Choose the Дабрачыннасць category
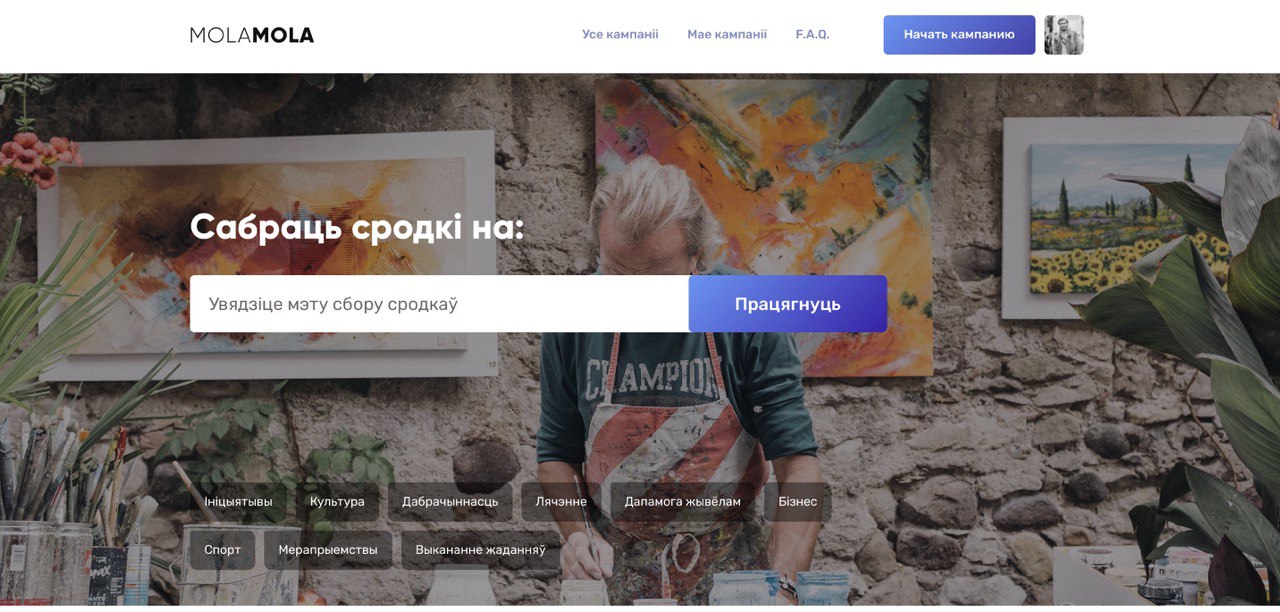 pyautogui.click(x=450, y=502)
